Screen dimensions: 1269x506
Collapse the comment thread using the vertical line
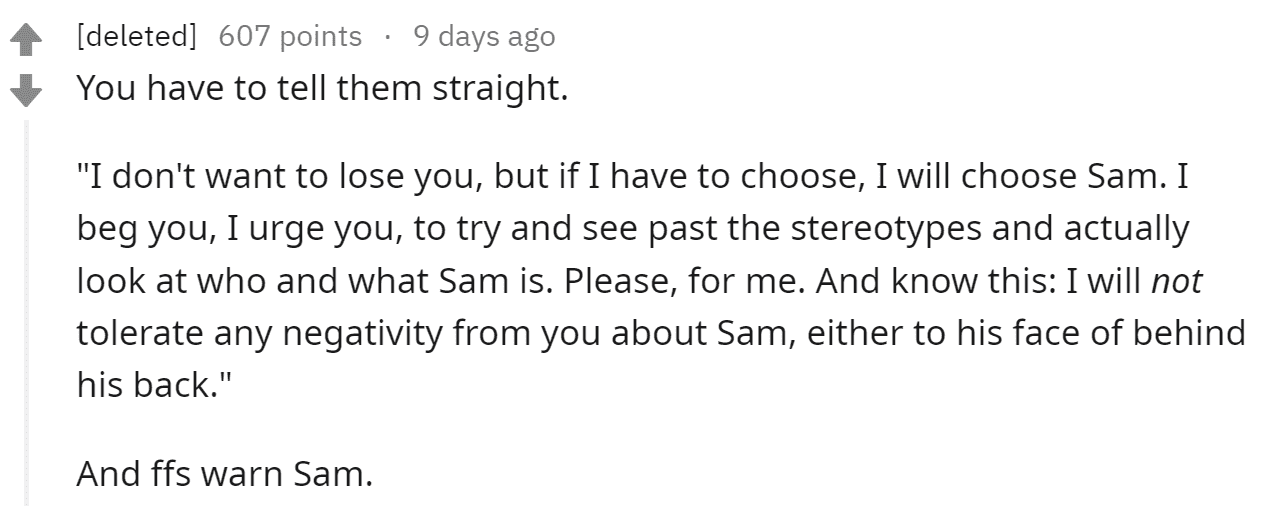point(28,310)
